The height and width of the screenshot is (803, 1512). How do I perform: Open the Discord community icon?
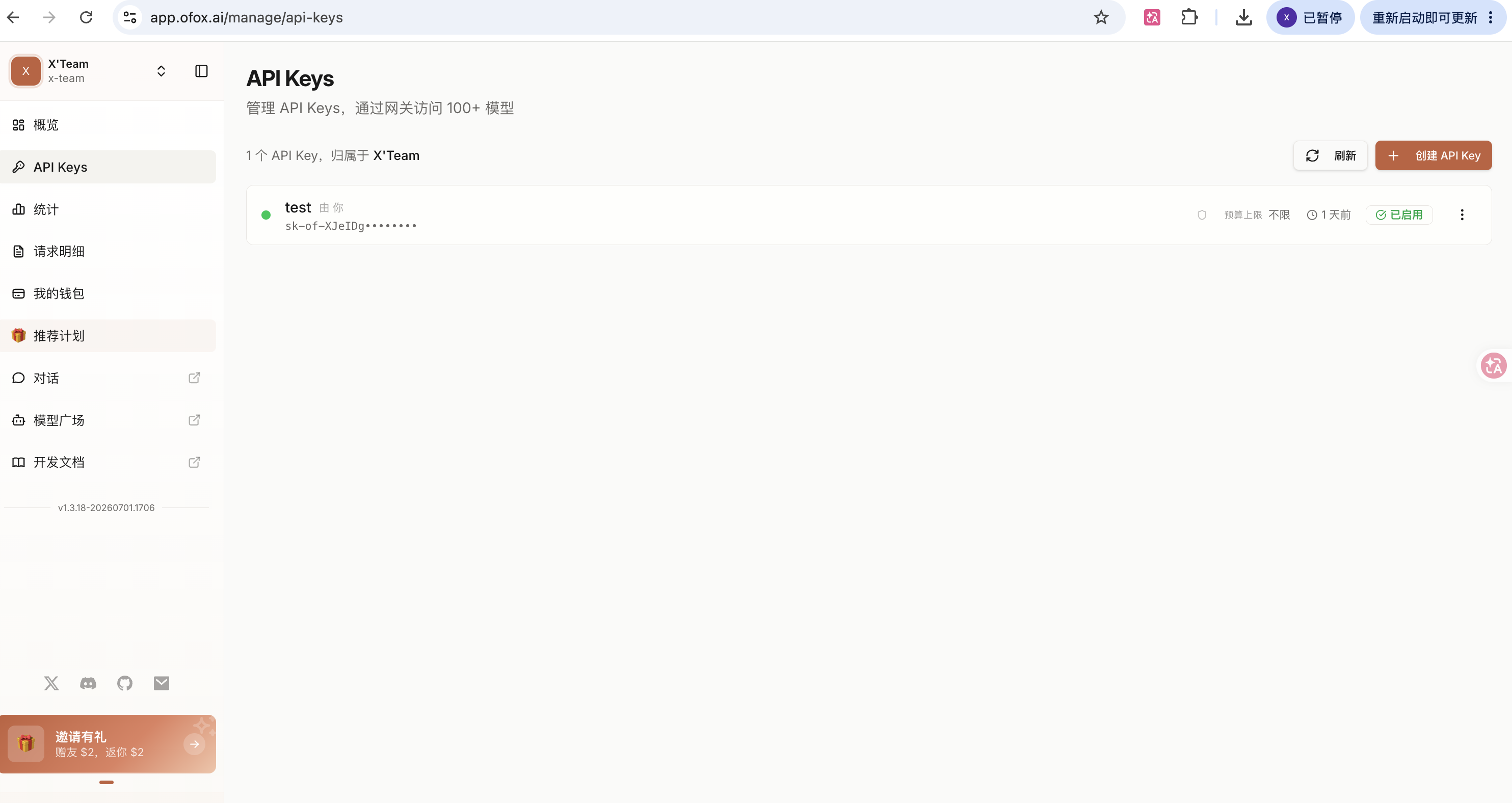coord(88,683)
